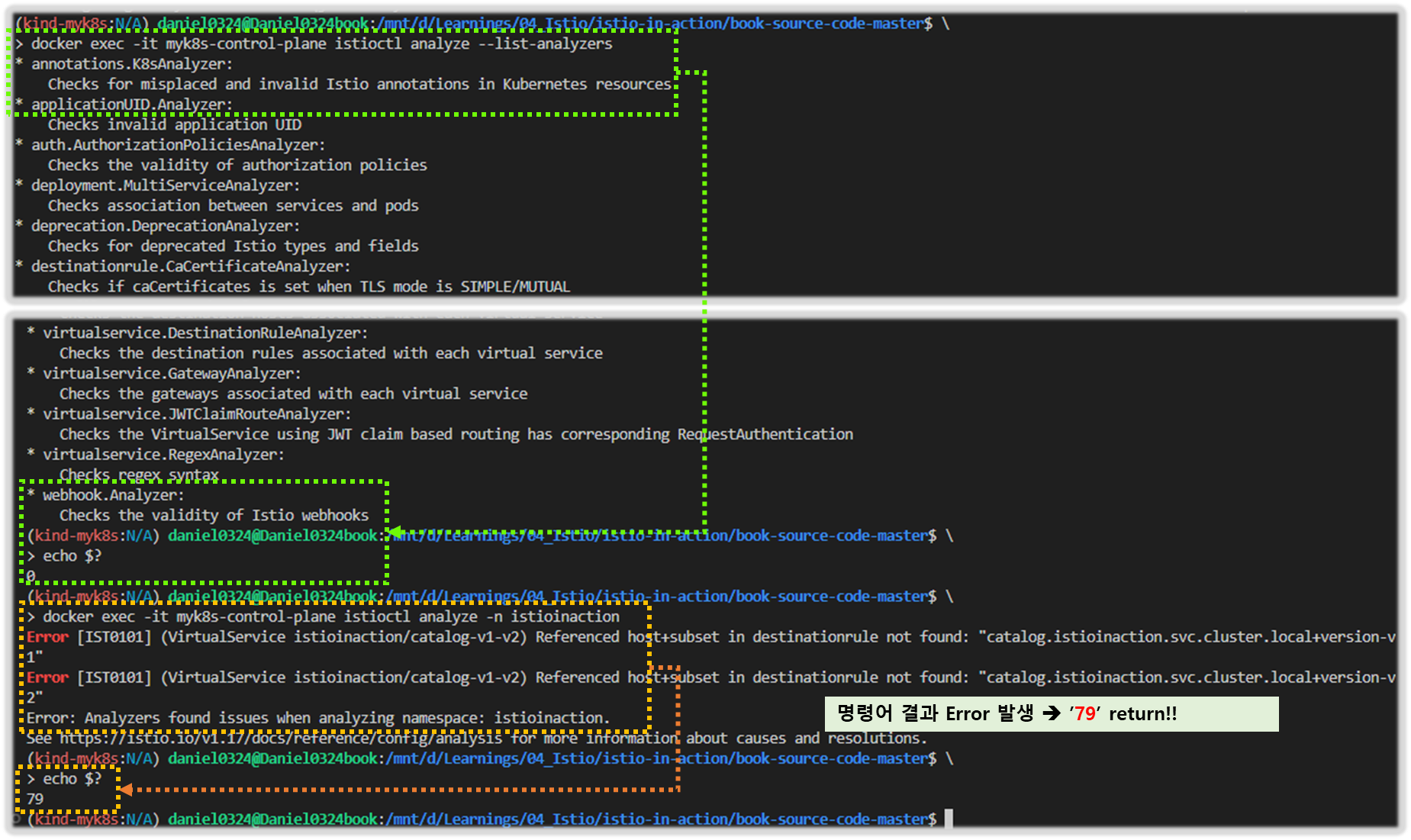The image size is (1411, 840).
Task: Click the 'istioctl analyze -n istioinaction' command
Action: (482, 616)
